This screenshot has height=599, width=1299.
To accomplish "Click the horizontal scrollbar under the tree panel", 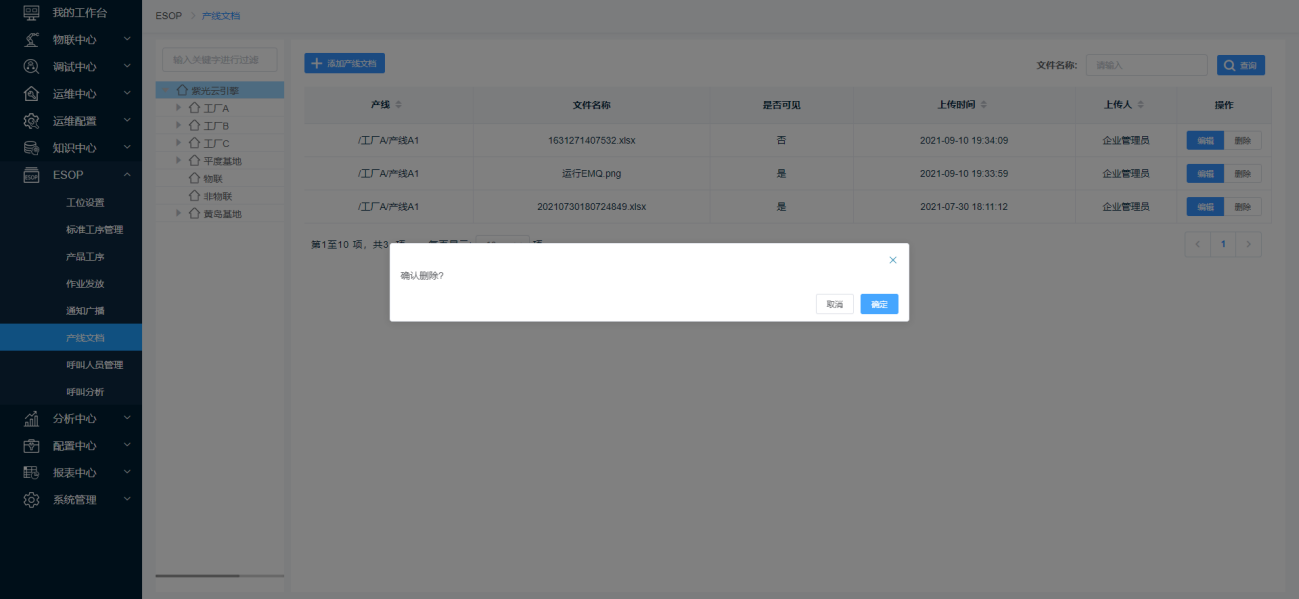I will [198, 576].
